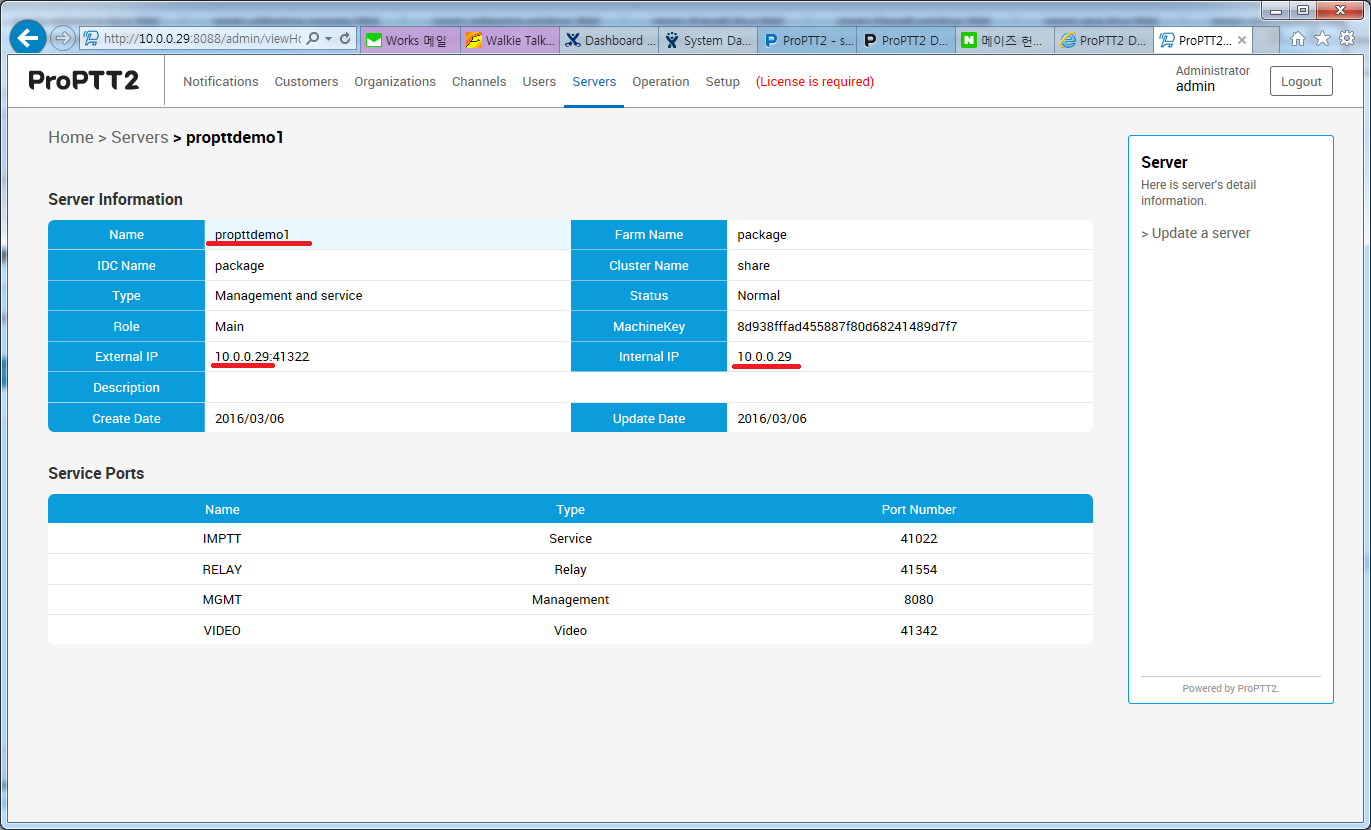Open the browser Home icon
Viewport: 1371px width, 830px height.
click(1297, 38)
